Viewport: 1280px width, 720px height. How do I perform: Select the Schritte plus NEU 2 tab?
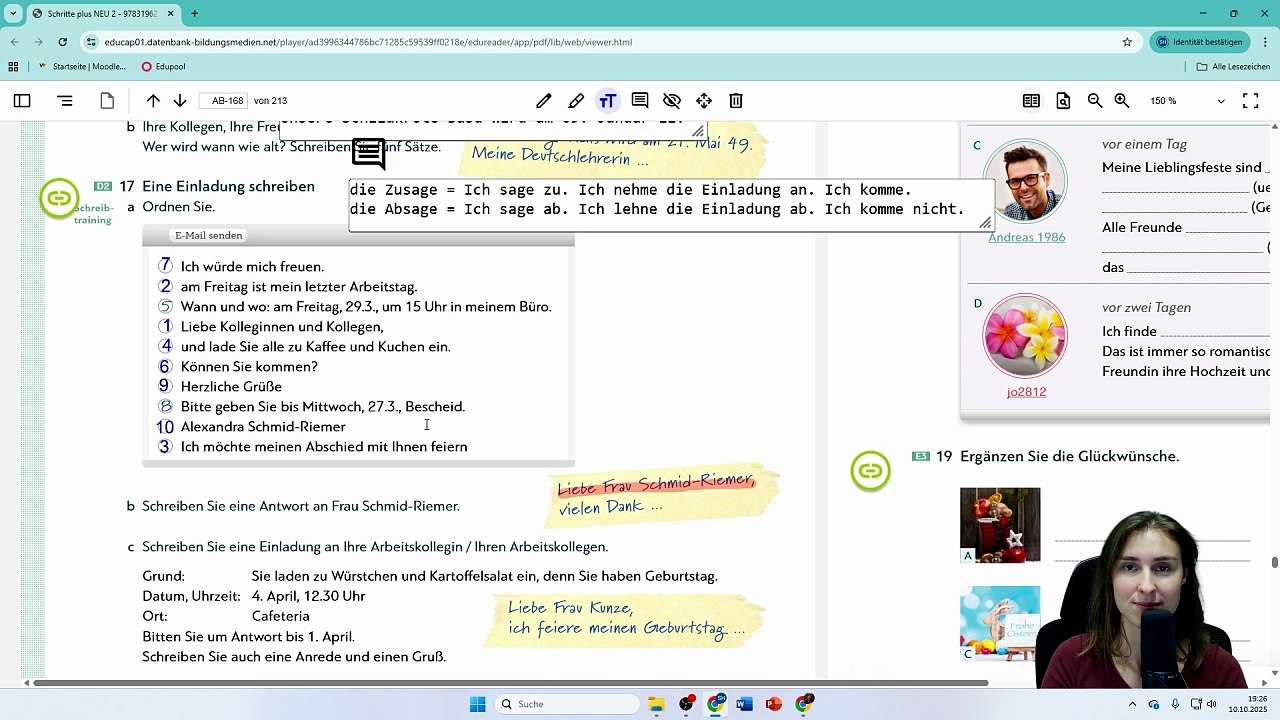point(103,14)
